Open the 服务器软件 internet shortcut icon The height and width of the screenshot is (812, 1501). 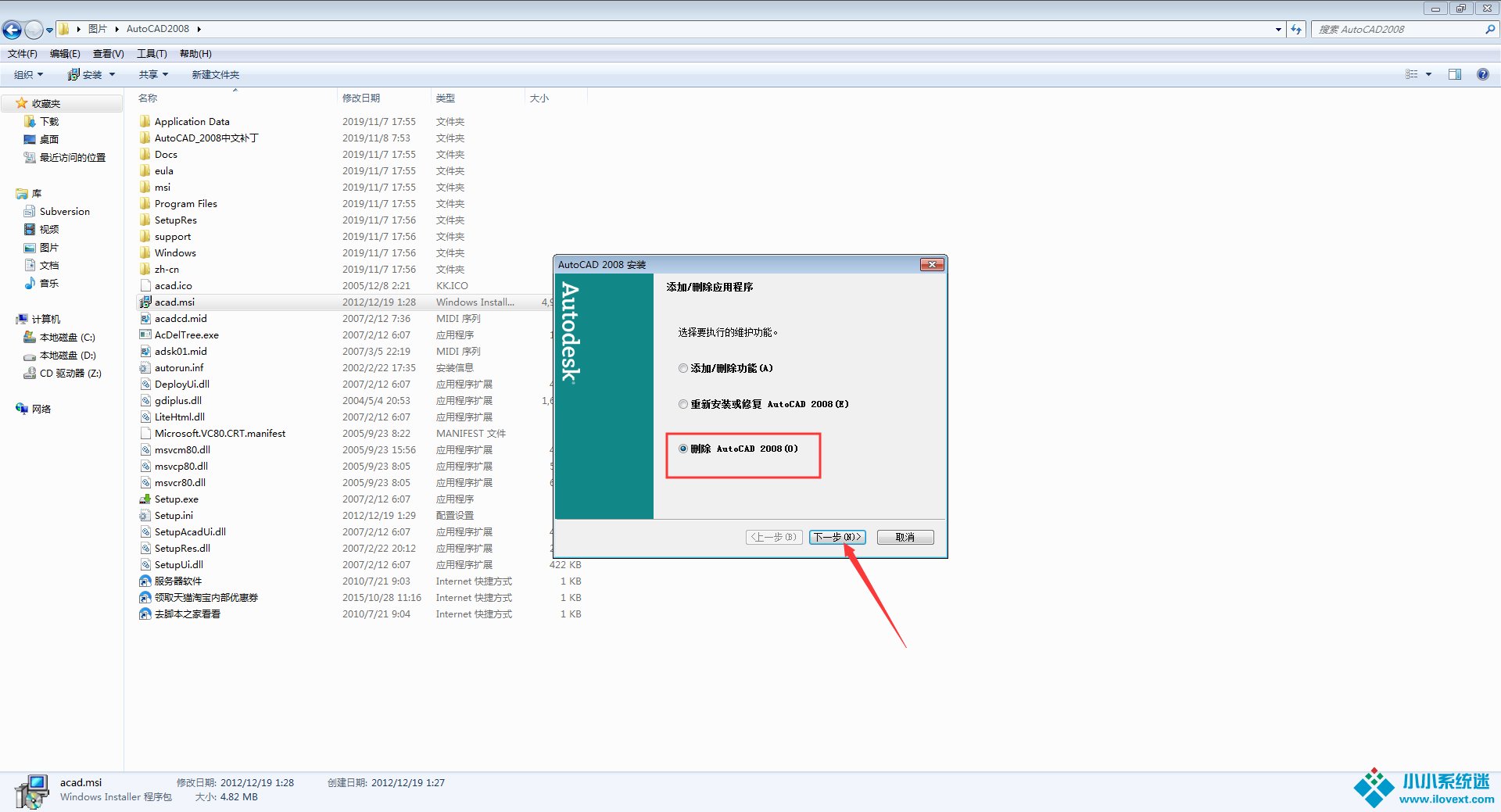(145, 581)
